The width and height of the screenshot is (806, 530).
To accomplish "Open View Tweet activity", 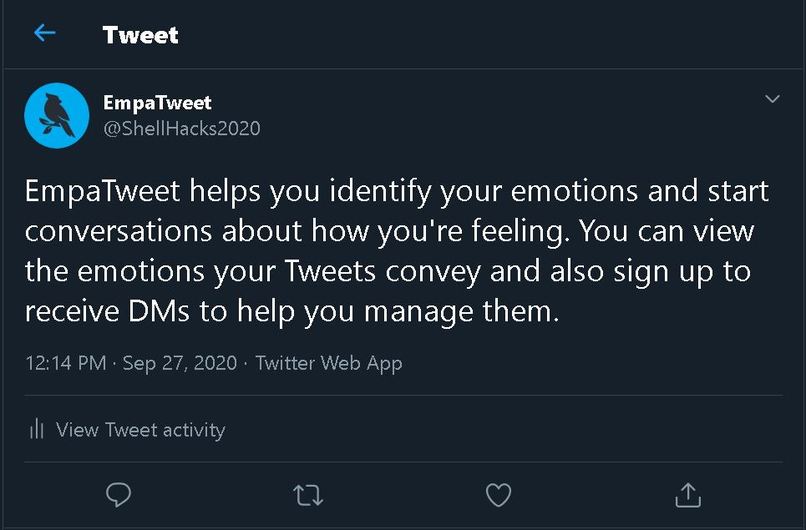I will pos(140,430).
